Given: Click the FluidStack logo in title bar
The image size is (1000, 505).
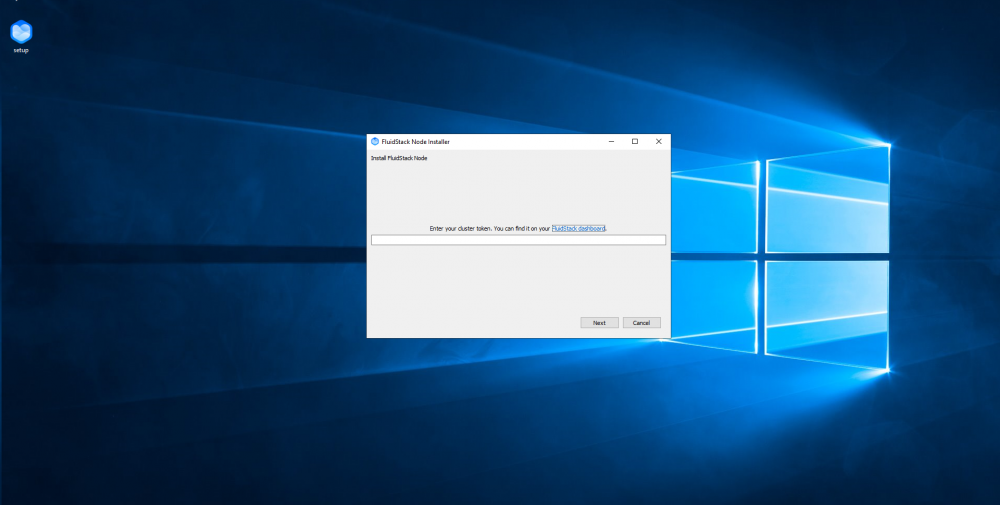Looking at the screenshot, I should [375, 142].
